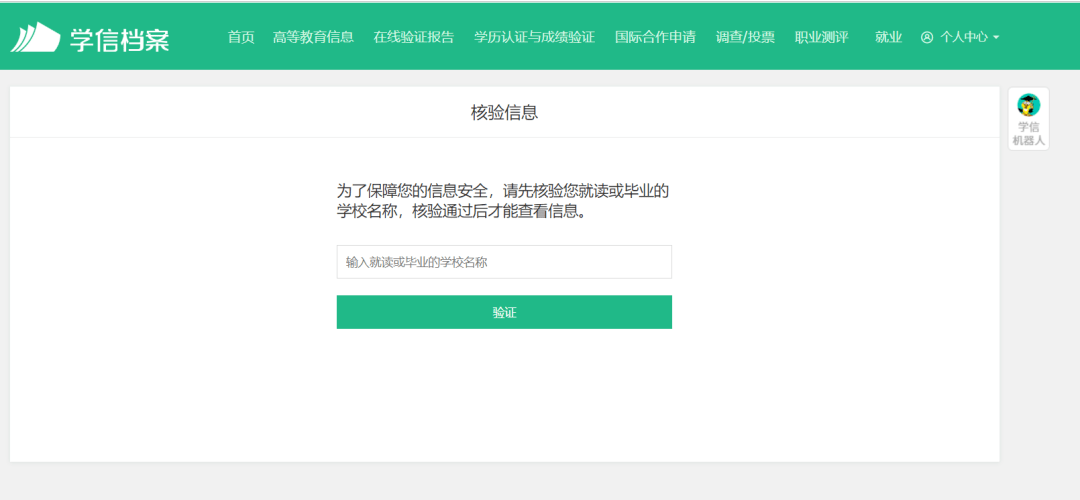Click the green 验证 button

tap(504, 312)
